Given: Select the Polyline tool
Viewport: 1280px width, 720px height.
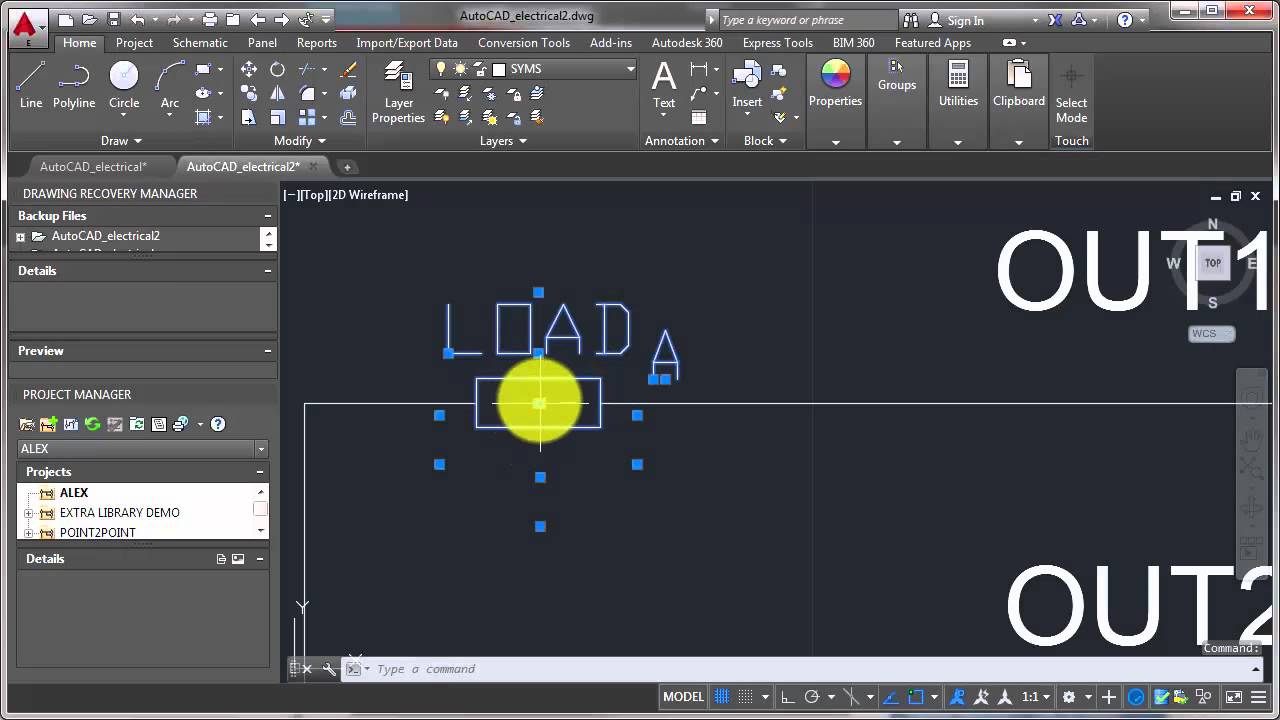Looking at the screenshot, I should (x=74, y=85).
